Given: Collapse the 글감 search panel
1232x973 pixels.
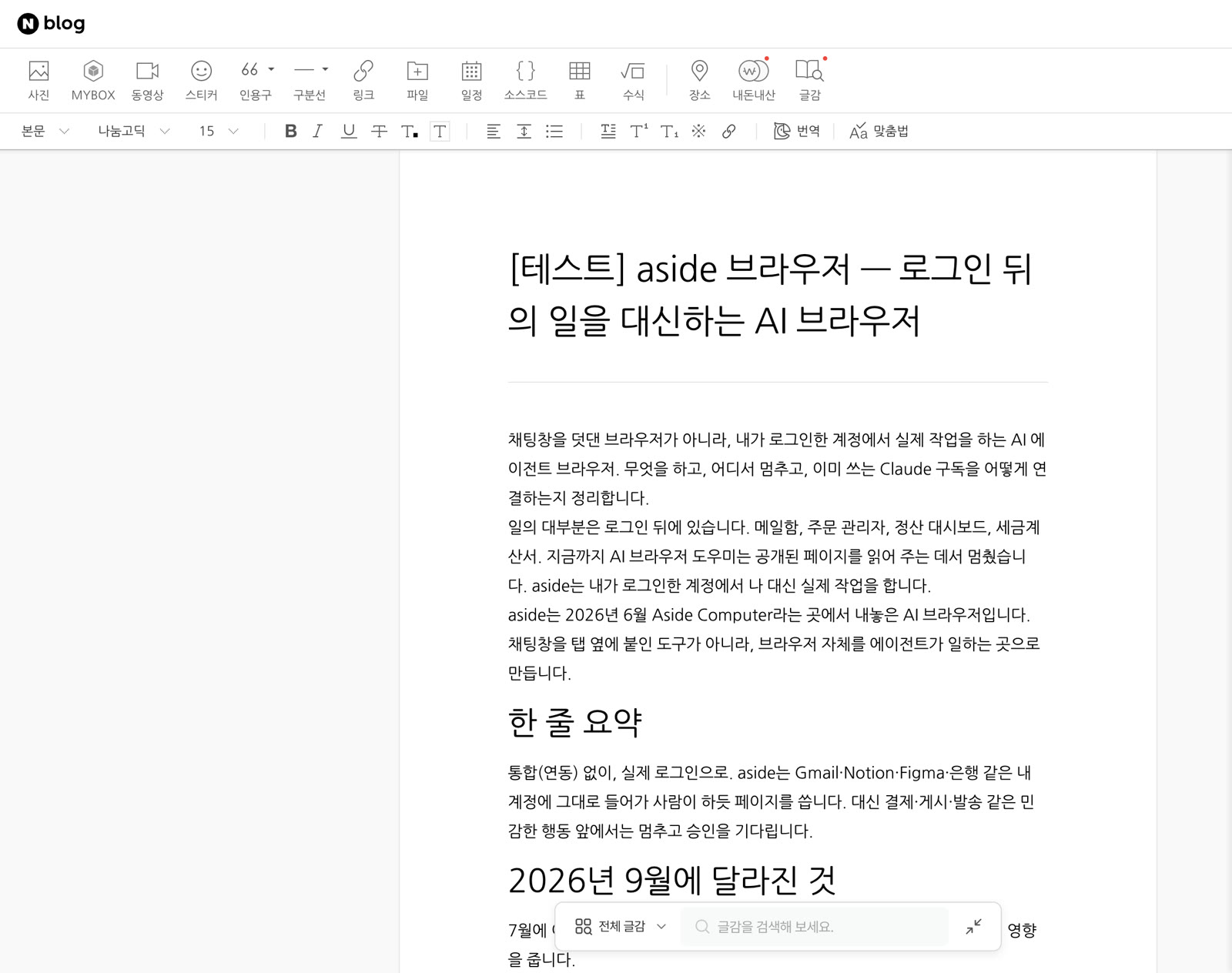Looking at the screenshot, I should 974,926.
